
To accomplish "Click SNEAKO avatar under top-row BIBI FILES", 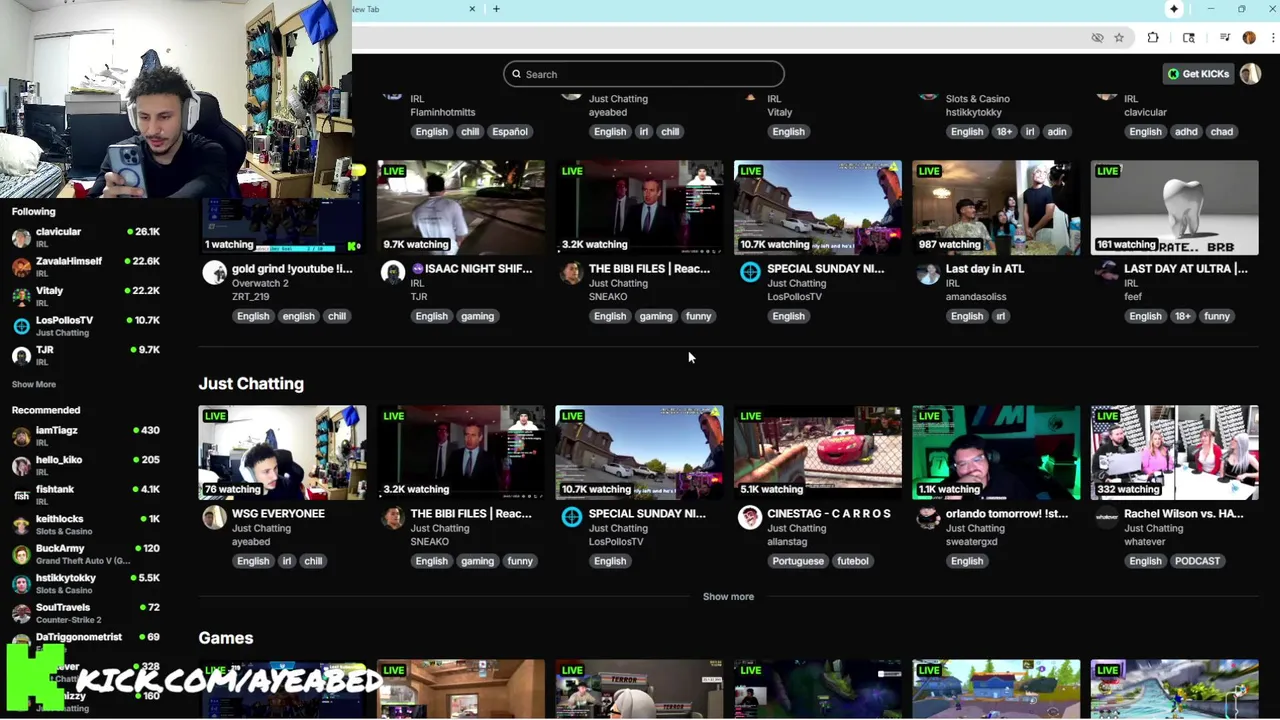I will tap(571, 272).
